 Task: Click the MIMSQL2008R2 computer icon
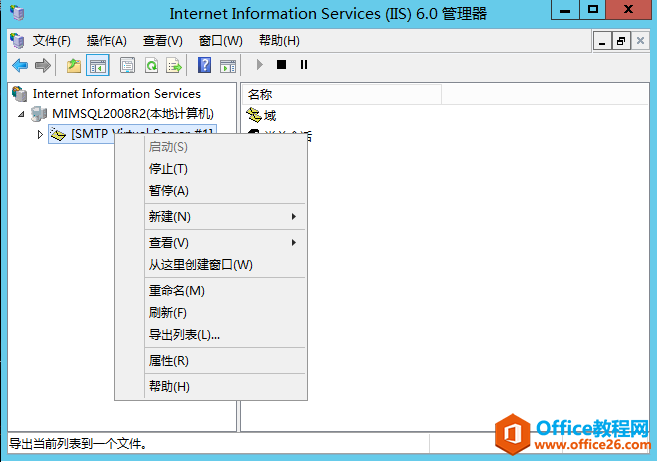39,113
